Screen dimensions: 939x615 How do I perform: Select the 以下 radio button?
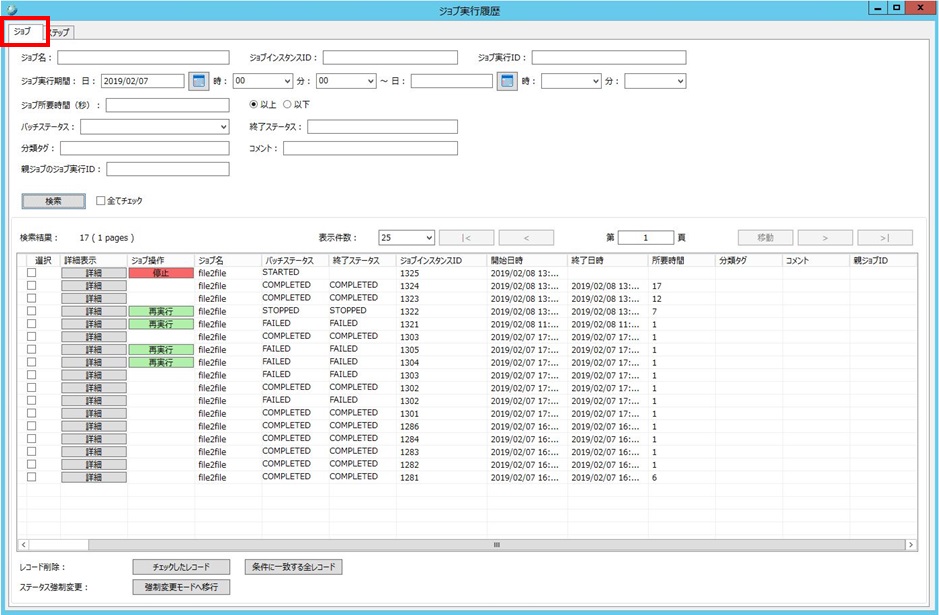click(288, 104)
